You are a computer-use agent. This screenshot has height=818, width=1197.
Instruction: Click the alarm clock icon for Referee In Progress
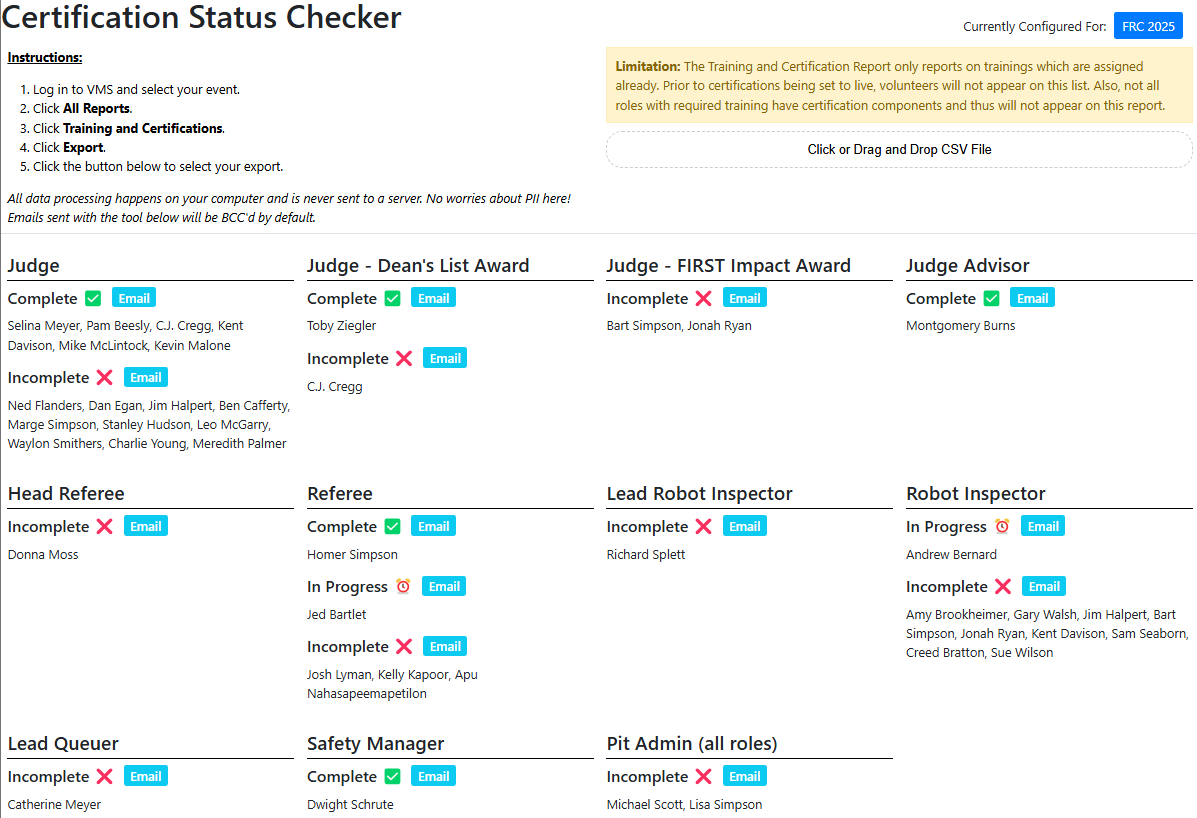[403, 586]
